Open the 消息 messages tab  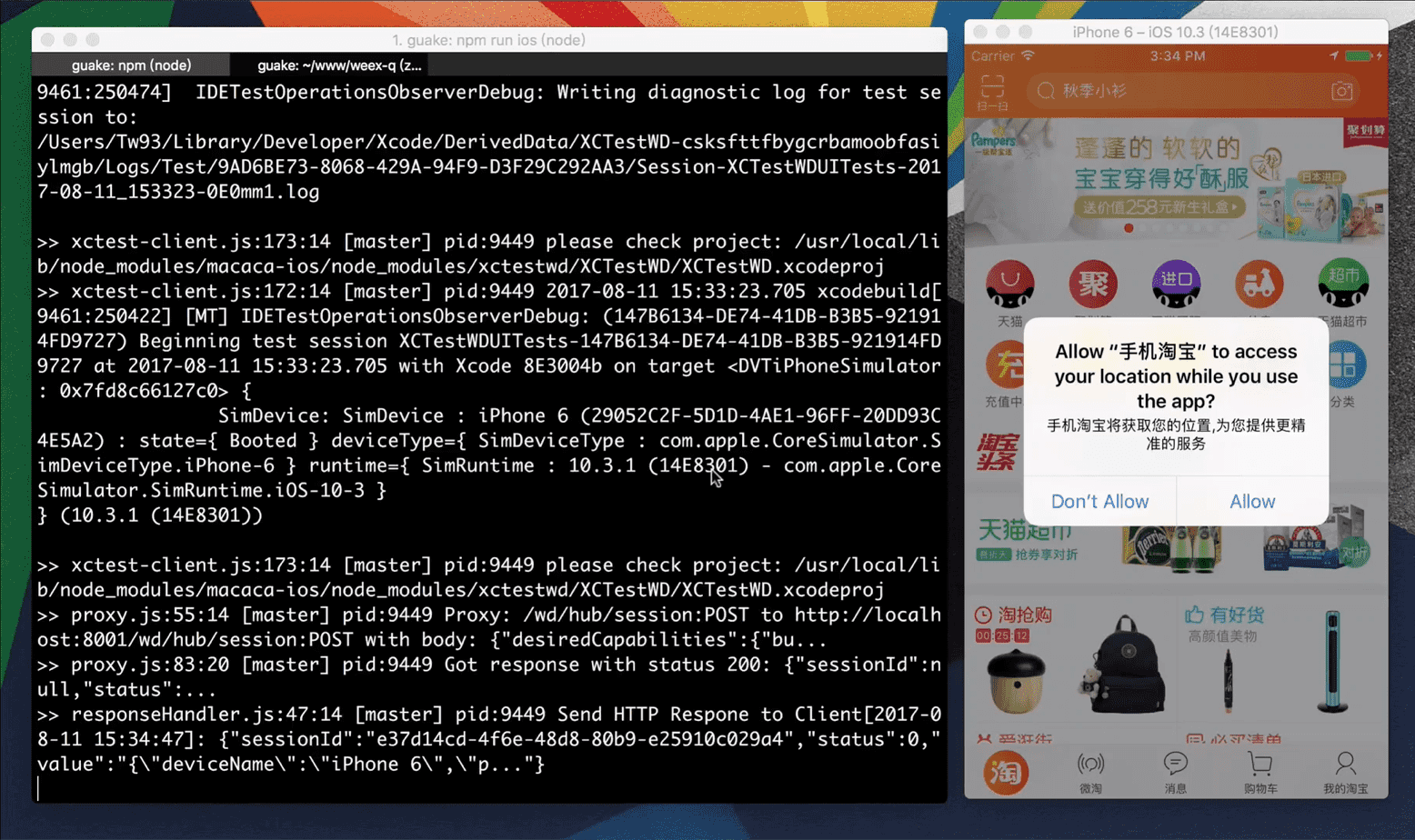1175,773
